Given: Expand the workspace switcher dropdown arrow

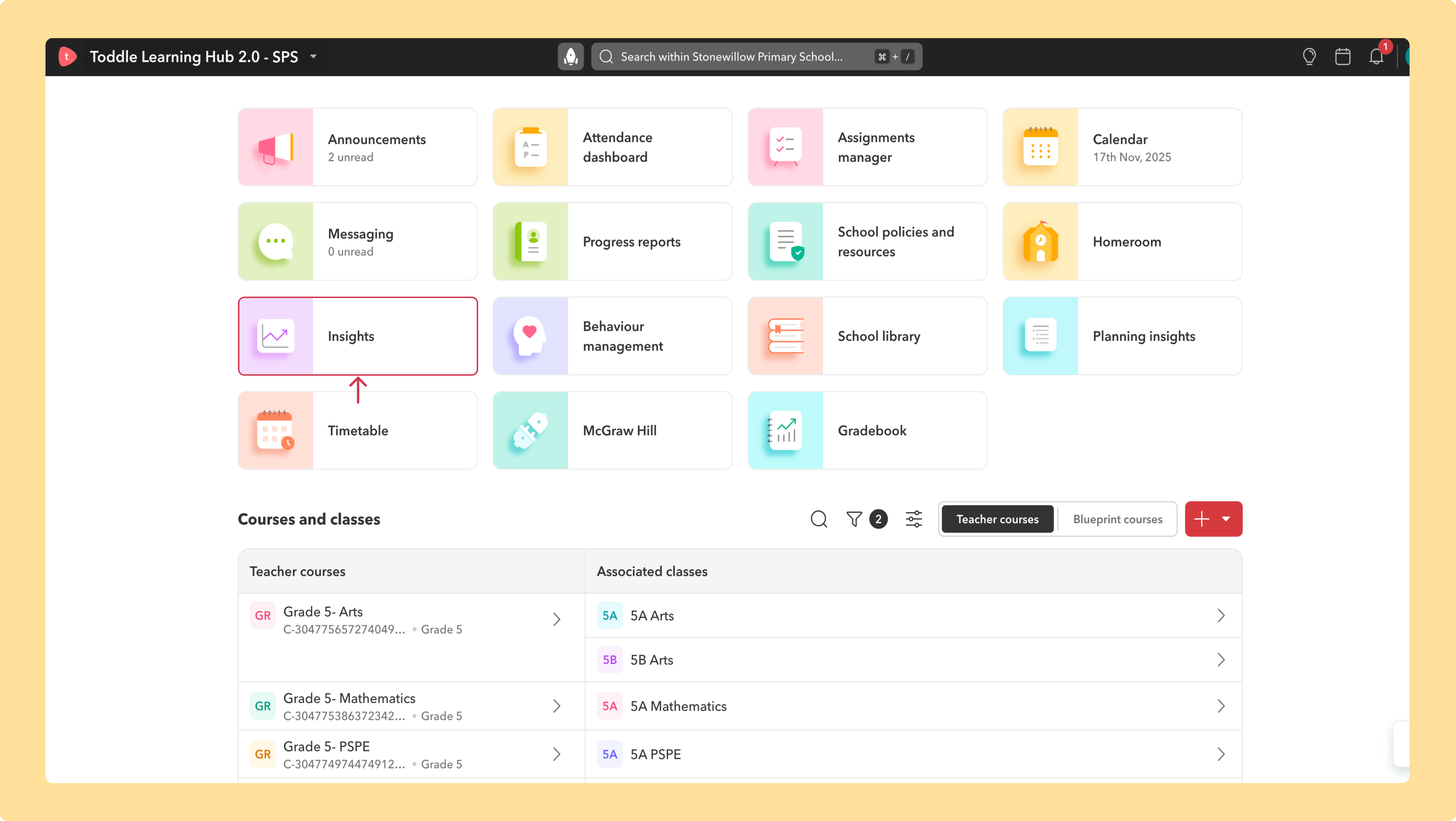Looking at the screenshot, I should [x=313, y=57].
